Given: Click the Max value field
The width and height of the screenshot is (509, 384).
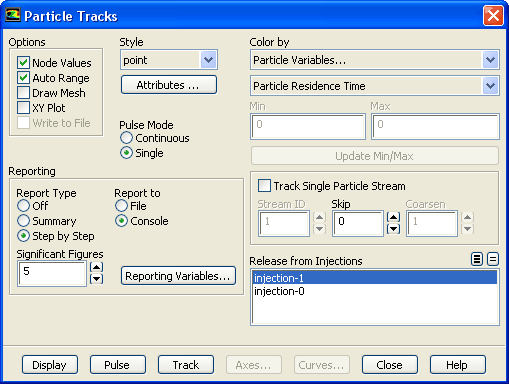Looking at the screenshot, I should 435,126.
